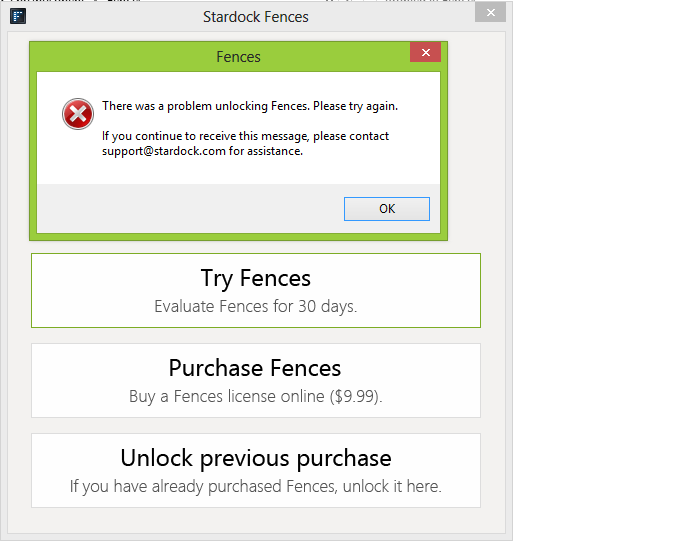Image resolution: width=681 pixels, height=541 pixels.
Task: Click 'Evaluate Fences for 30 days' subtitle
Action: tap(255, 307)
